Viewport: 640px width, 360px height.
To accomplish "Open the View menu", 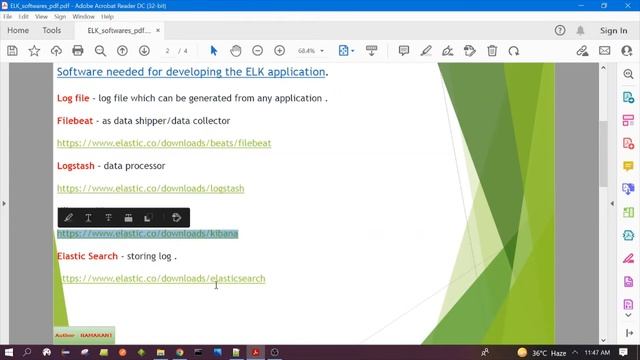I will click(x=41, y=17).
